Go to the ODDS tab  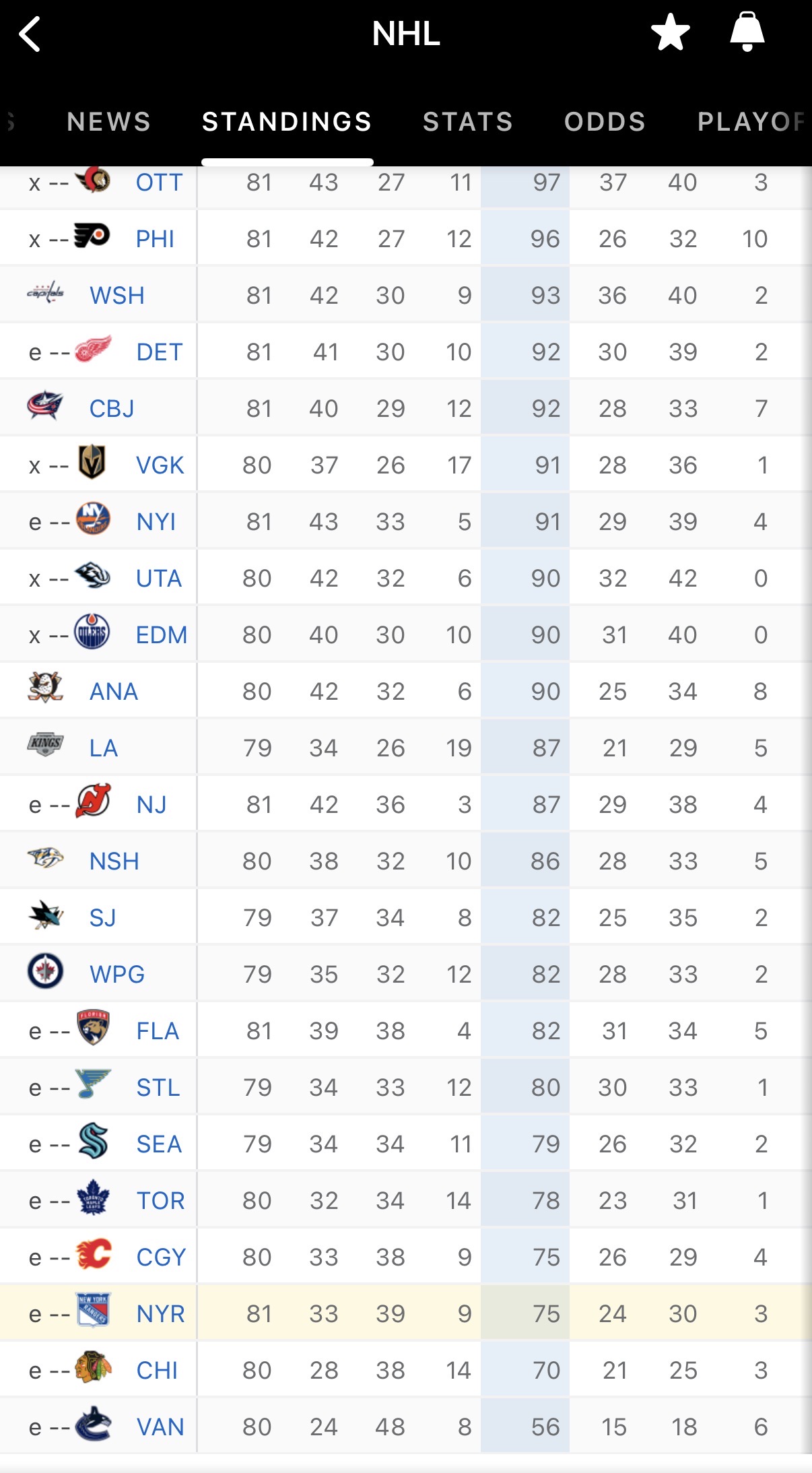pos(605,122)
